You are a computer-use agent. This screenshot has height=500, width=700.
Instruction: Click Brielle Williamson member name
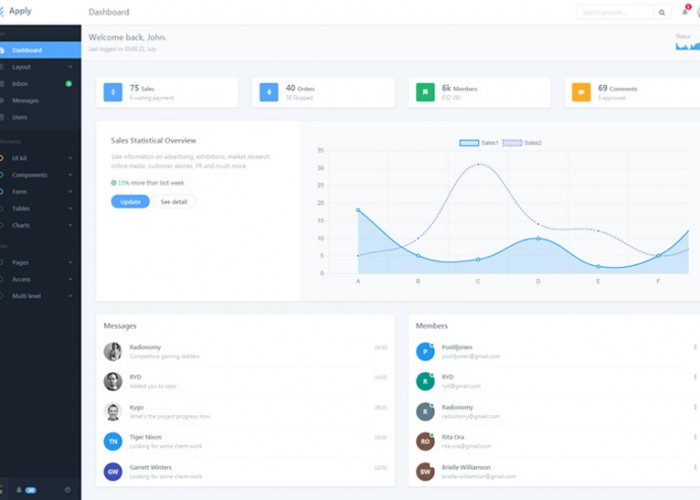point(466,467)
